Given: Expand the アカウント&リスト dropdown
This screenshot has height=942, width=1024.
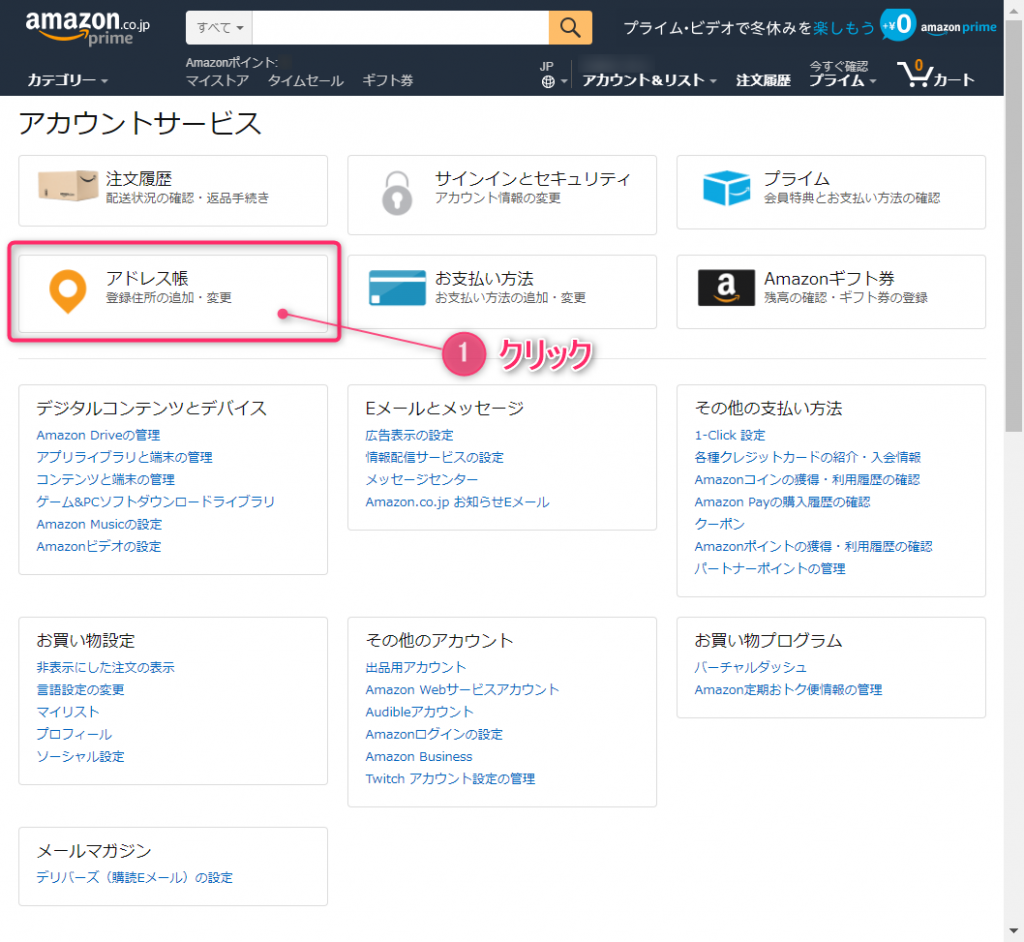Looking at the screenshot, I should pos(650,80).
